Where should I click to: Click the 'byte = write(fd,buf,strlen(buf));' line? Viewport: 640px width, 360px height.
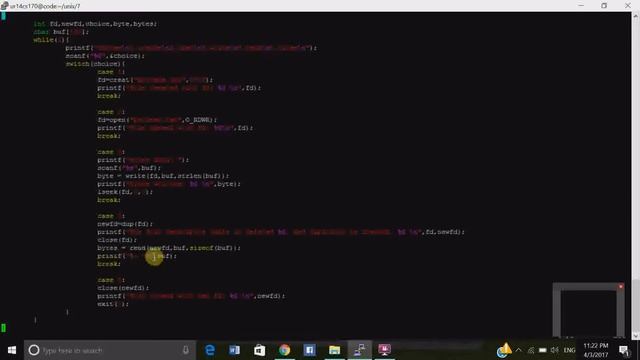pyautogui.click(x=163, y=176)
